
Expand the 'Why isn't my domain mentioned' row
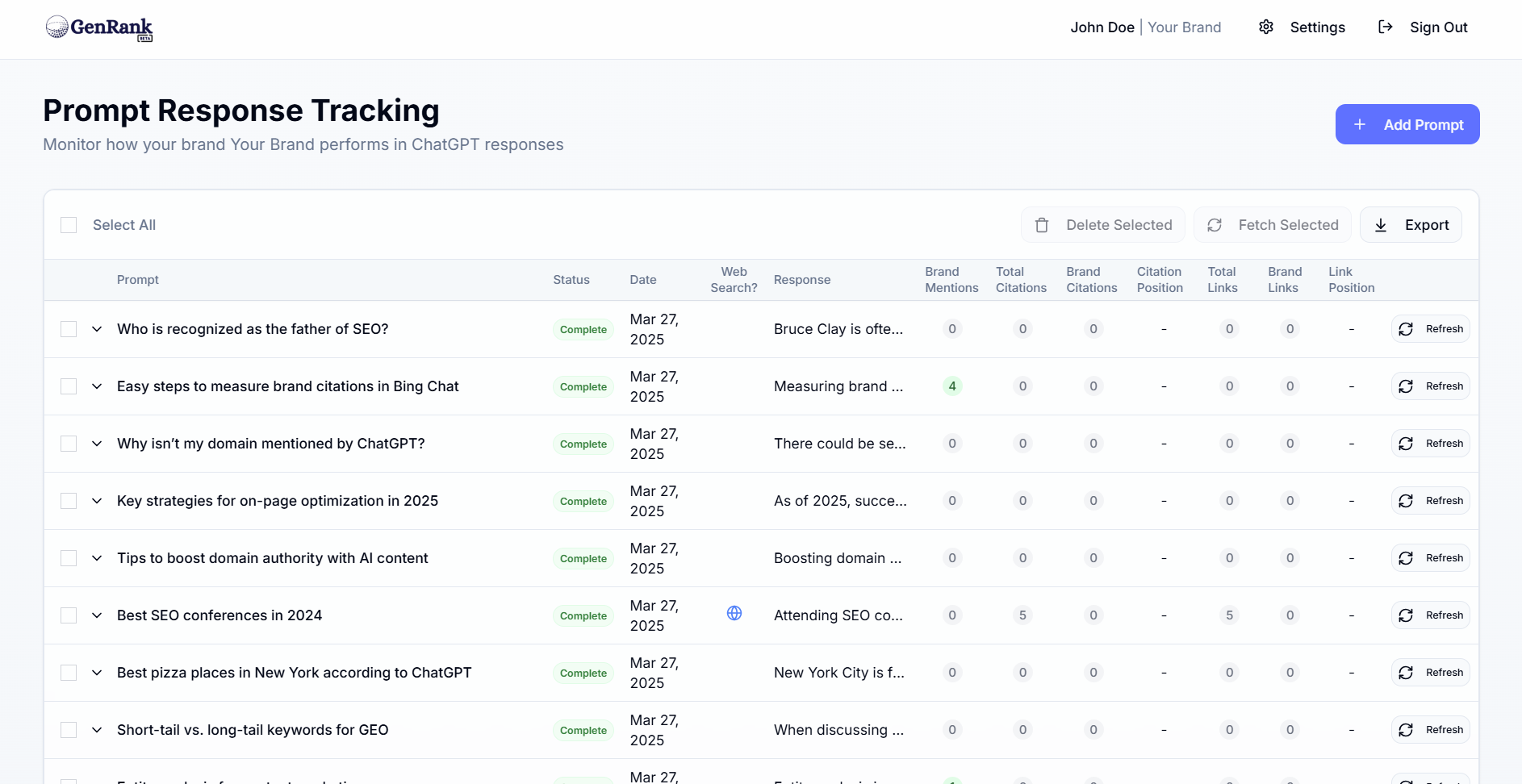[97, 444]
